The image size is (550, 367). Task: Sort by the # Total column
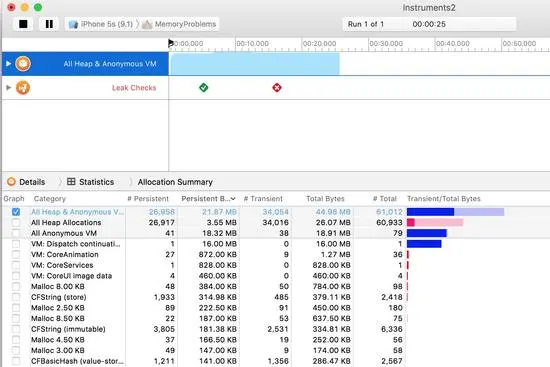pyautogui.click(x=384, y=199)
